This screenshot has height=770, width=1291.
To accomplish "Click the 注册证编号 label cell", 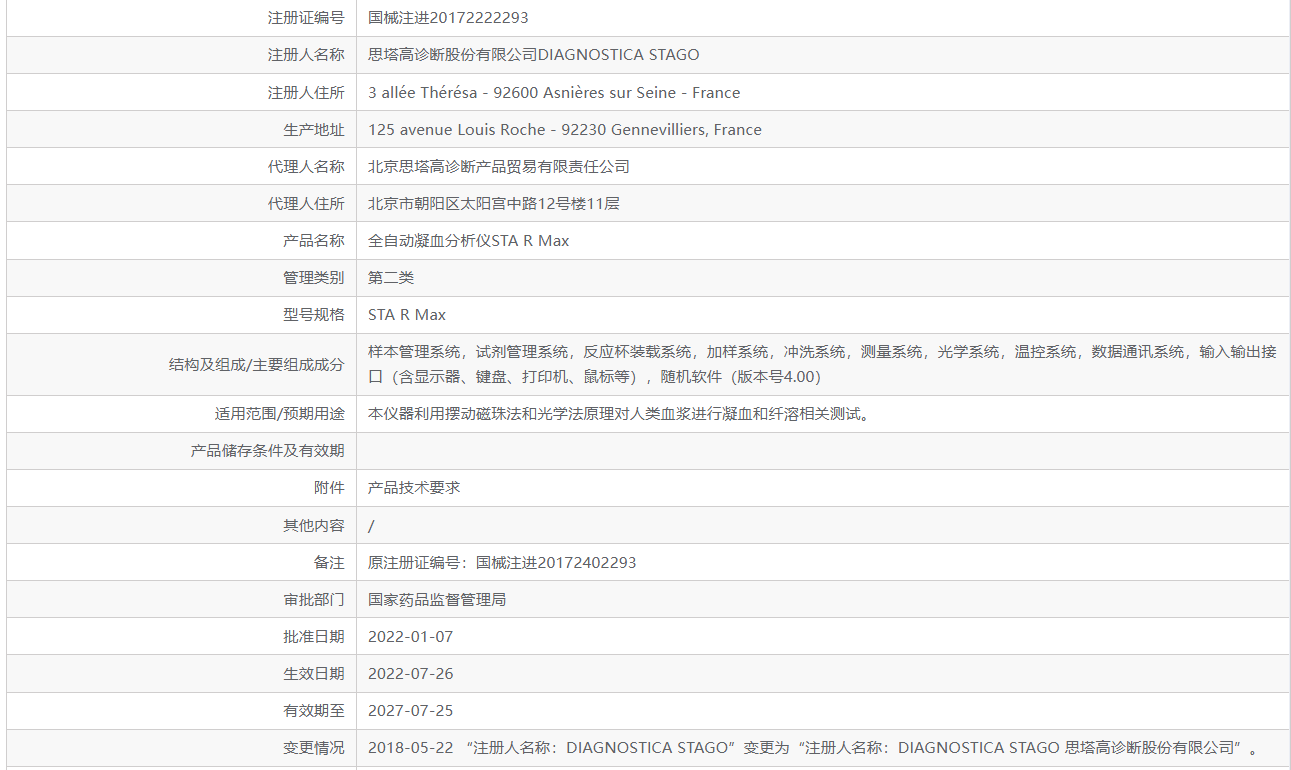I will coord(306,17).
